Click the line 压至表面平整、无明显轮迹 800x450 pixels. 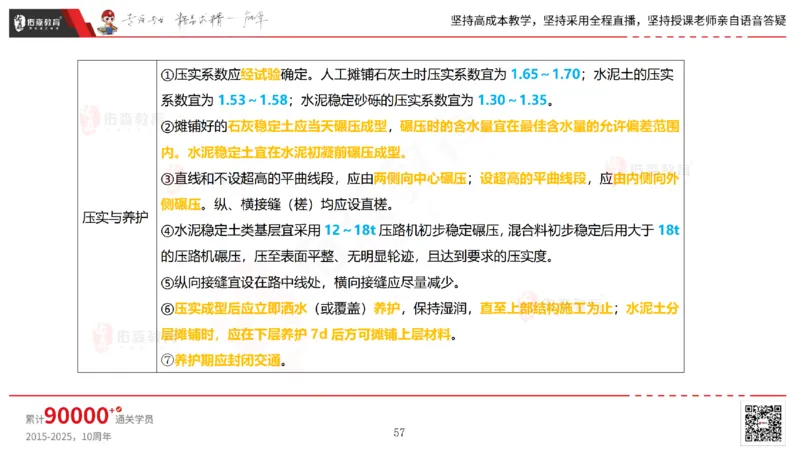tap(334, 256)
